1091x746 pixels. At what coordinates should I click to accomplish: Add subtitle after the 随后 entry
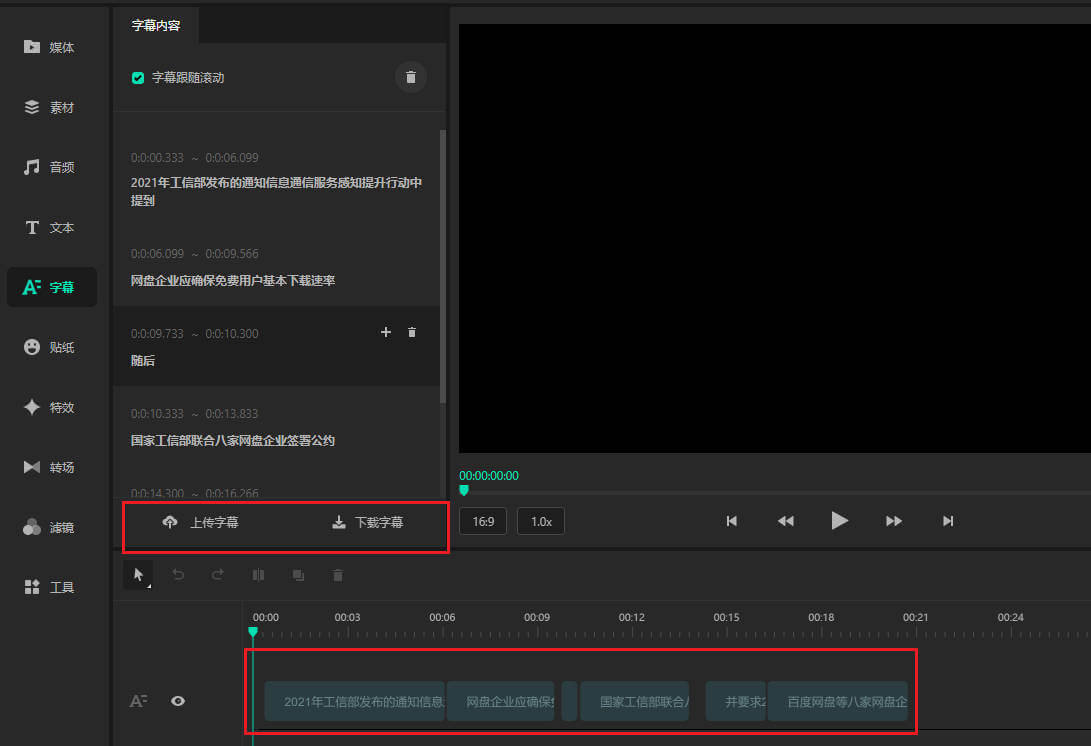385,333
